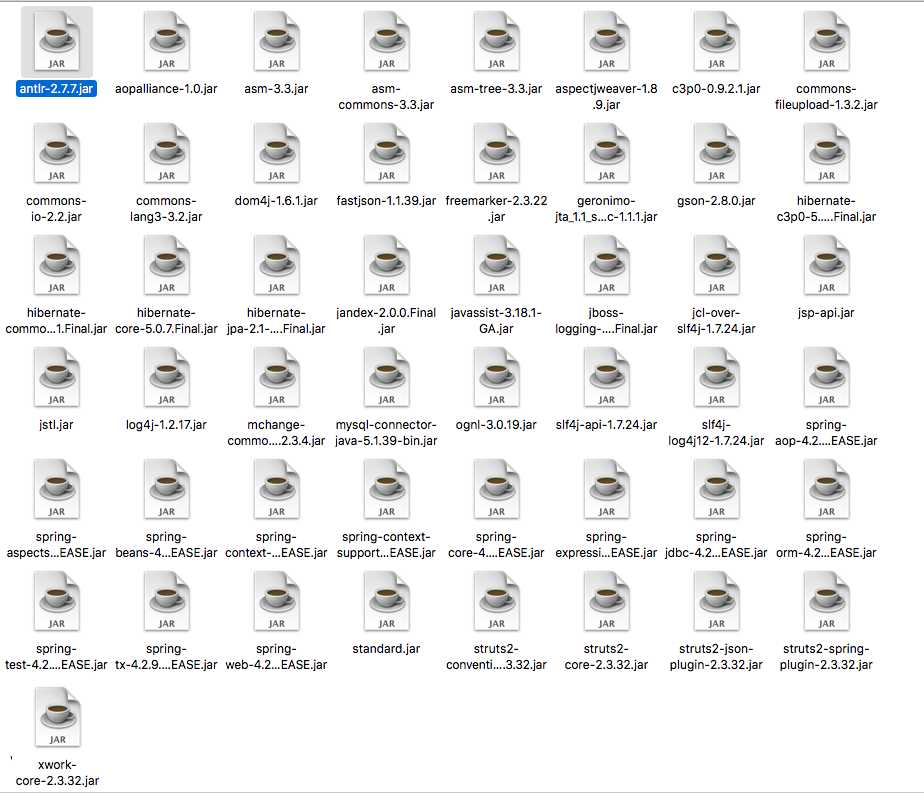This screenshot has width=924, height=794.
Task: Select the spring-orm jar icon
Action: (x=826, y=490)
